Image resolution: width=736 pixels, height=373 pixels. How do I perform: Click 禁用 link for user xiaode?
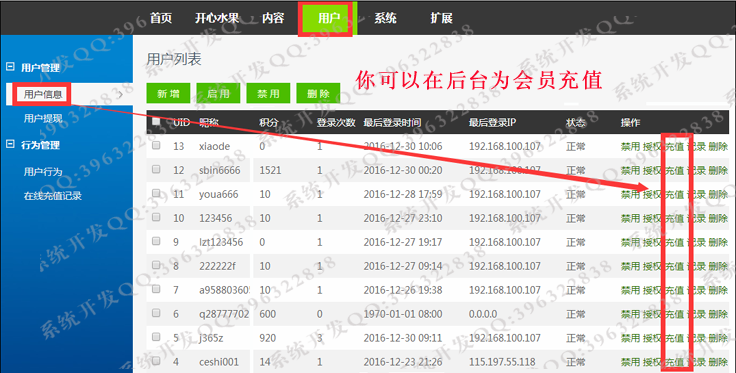(x=630, y=146)
